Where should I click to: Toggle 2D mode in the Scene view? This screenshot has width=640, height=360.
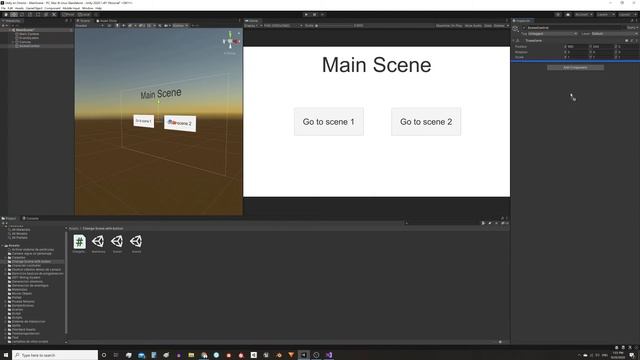109,26
